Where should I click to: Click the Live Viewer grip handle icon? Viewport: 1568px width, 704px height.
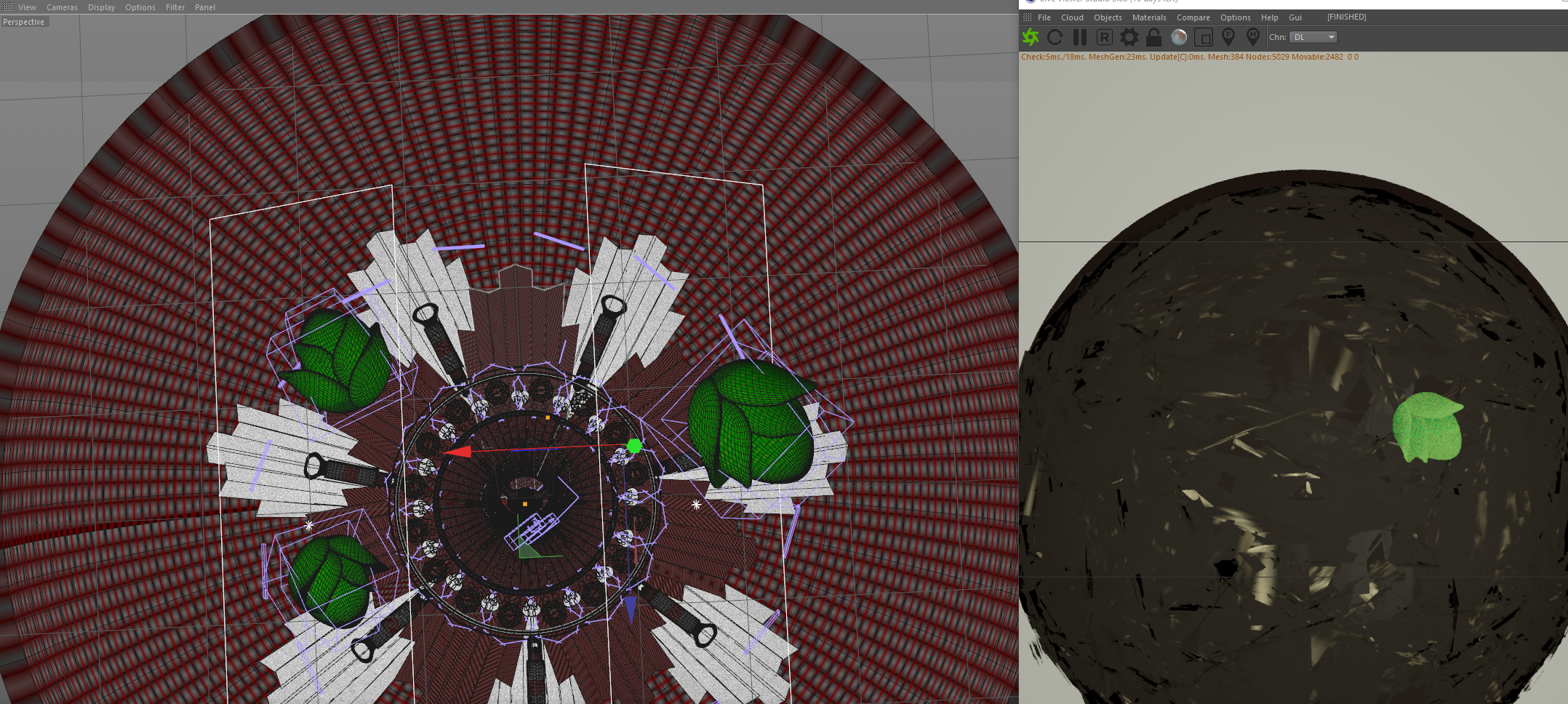click(1027, 17)
